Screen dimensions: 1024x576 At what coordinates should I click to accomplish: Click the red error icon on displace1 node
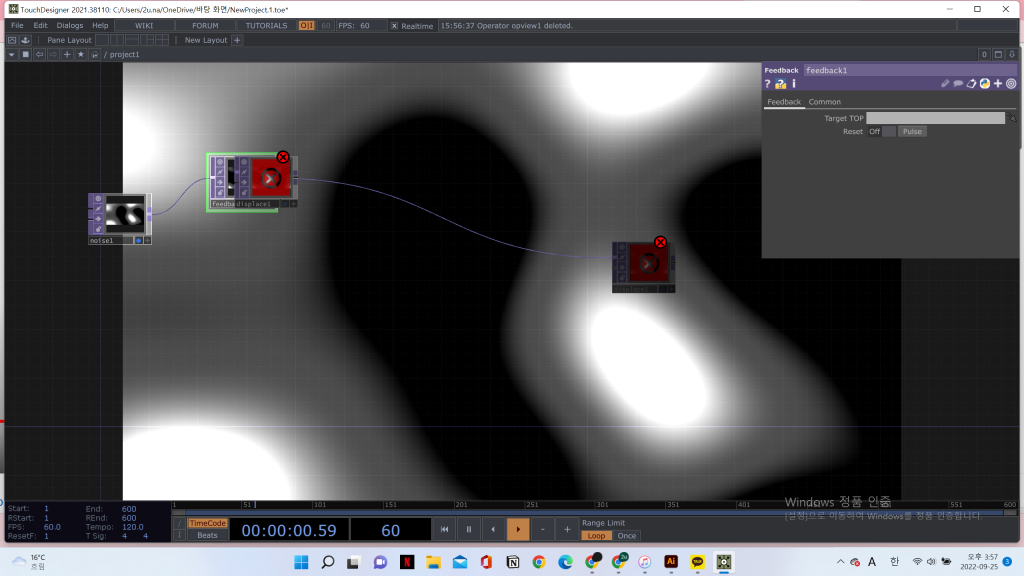pyautogui.click(x=283, y=157)
